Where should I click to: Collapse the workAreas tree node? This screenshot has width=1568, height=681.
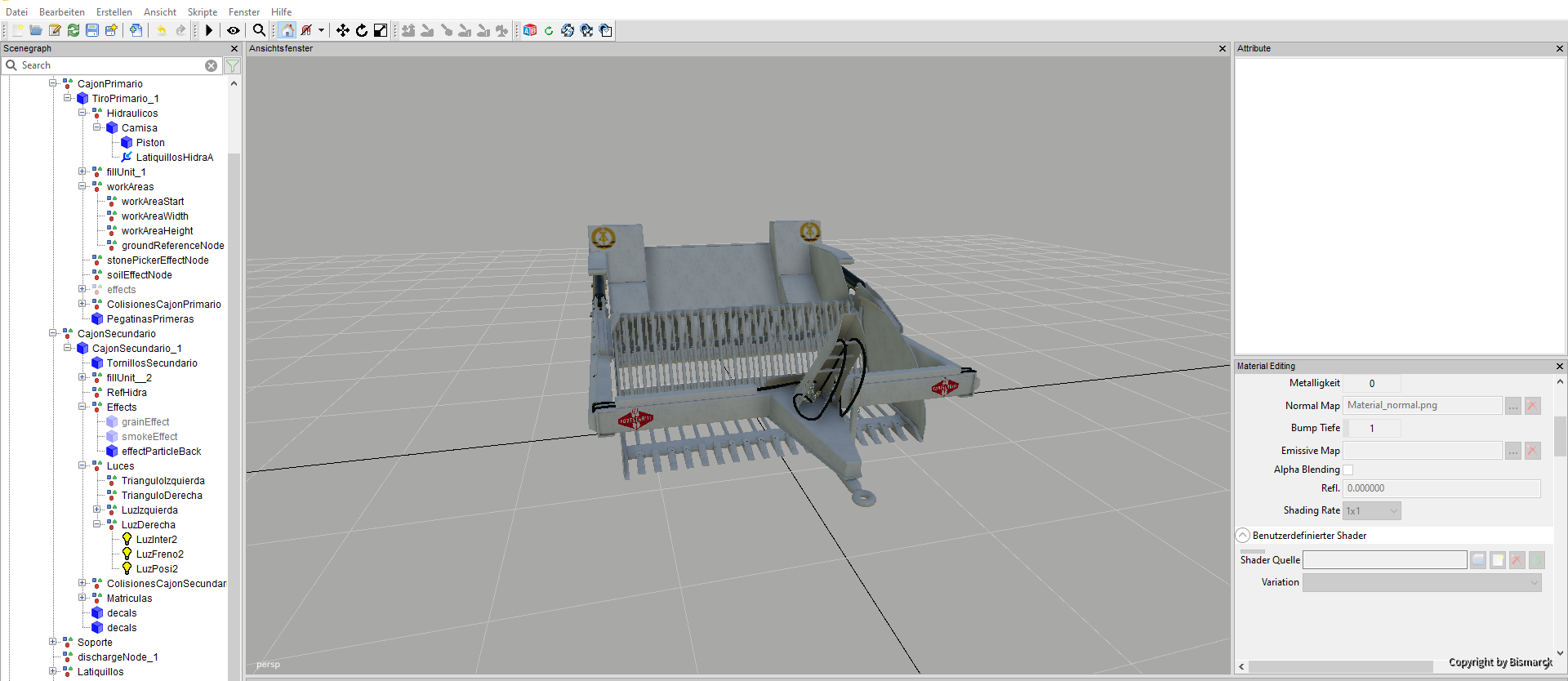82,186
